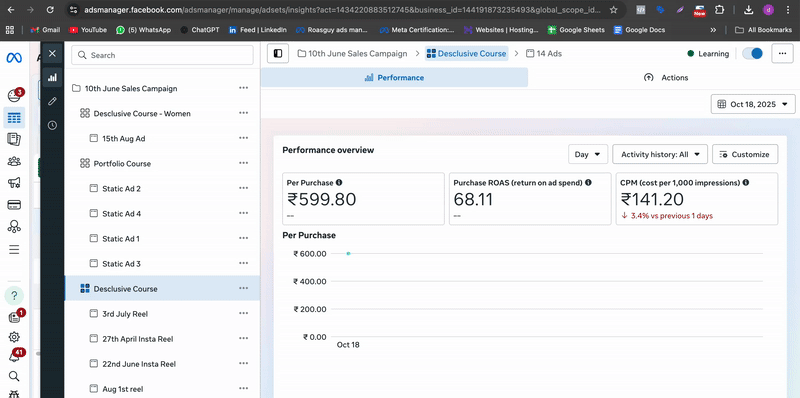Open notifications bell with 41 badge

[x=15, y=356]
